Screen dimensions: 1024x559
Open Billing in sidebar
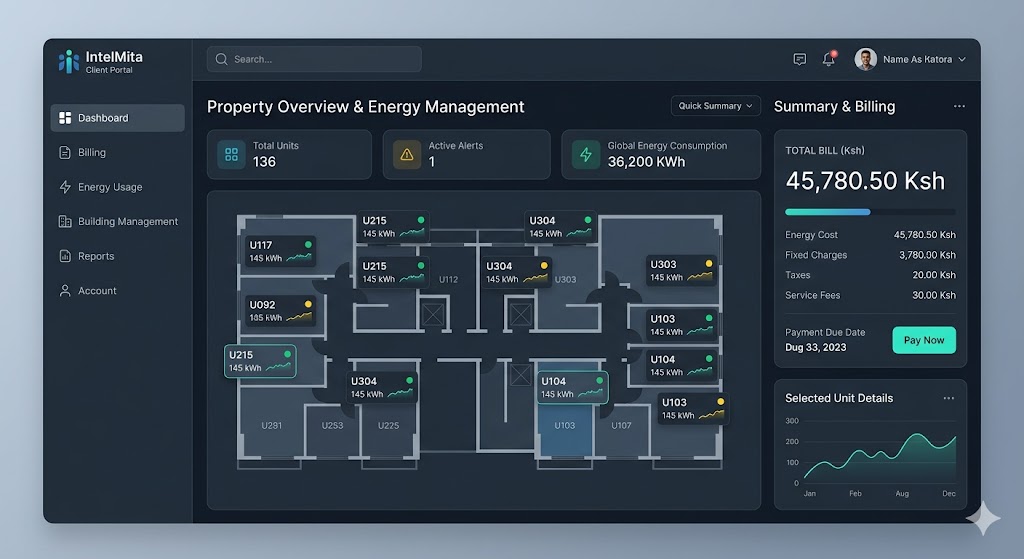tap(118, 153)
